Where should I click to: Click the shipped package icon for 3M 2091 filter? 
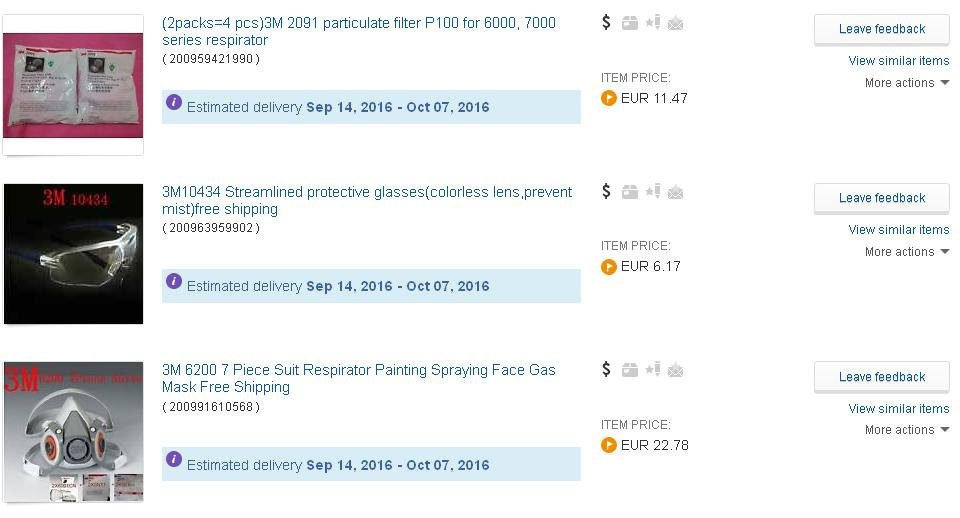click(x=629, y=23)
